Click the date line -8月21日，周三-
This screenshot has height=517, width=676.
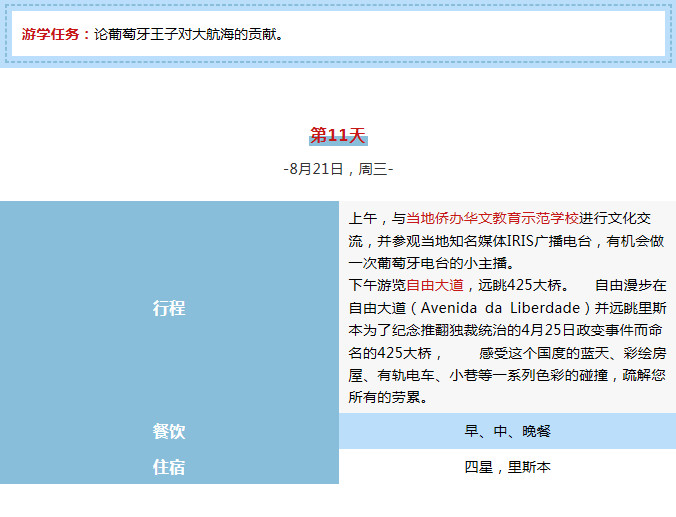coord(338,168)
